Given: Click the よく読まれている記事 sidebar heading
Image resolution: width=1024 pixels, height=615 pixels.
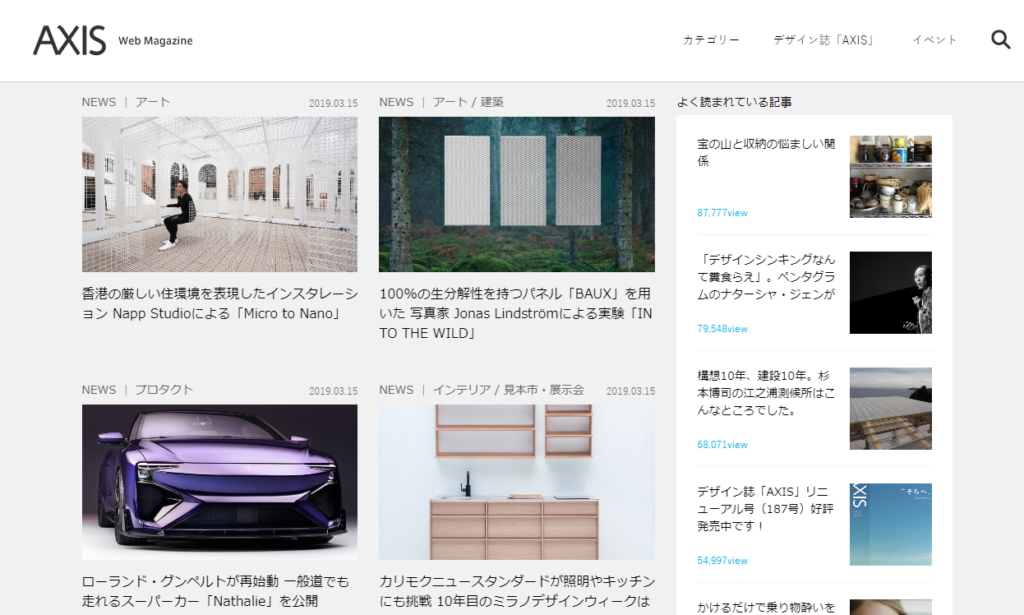Looking at the screenshot, I should click(x=734, y=102).
